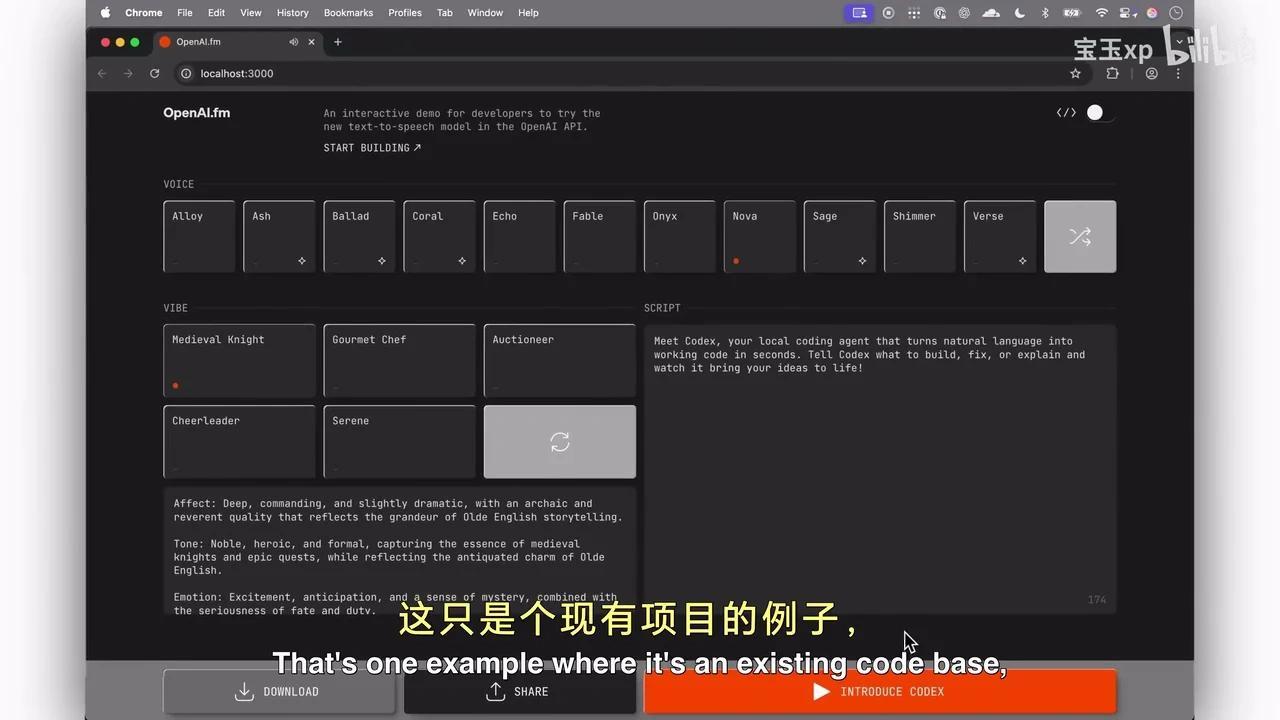Image resolution: width=1280 pixels, height=720 pixels.
Task: Choose the Shimmer voice
Action: [x=919, y=236]
